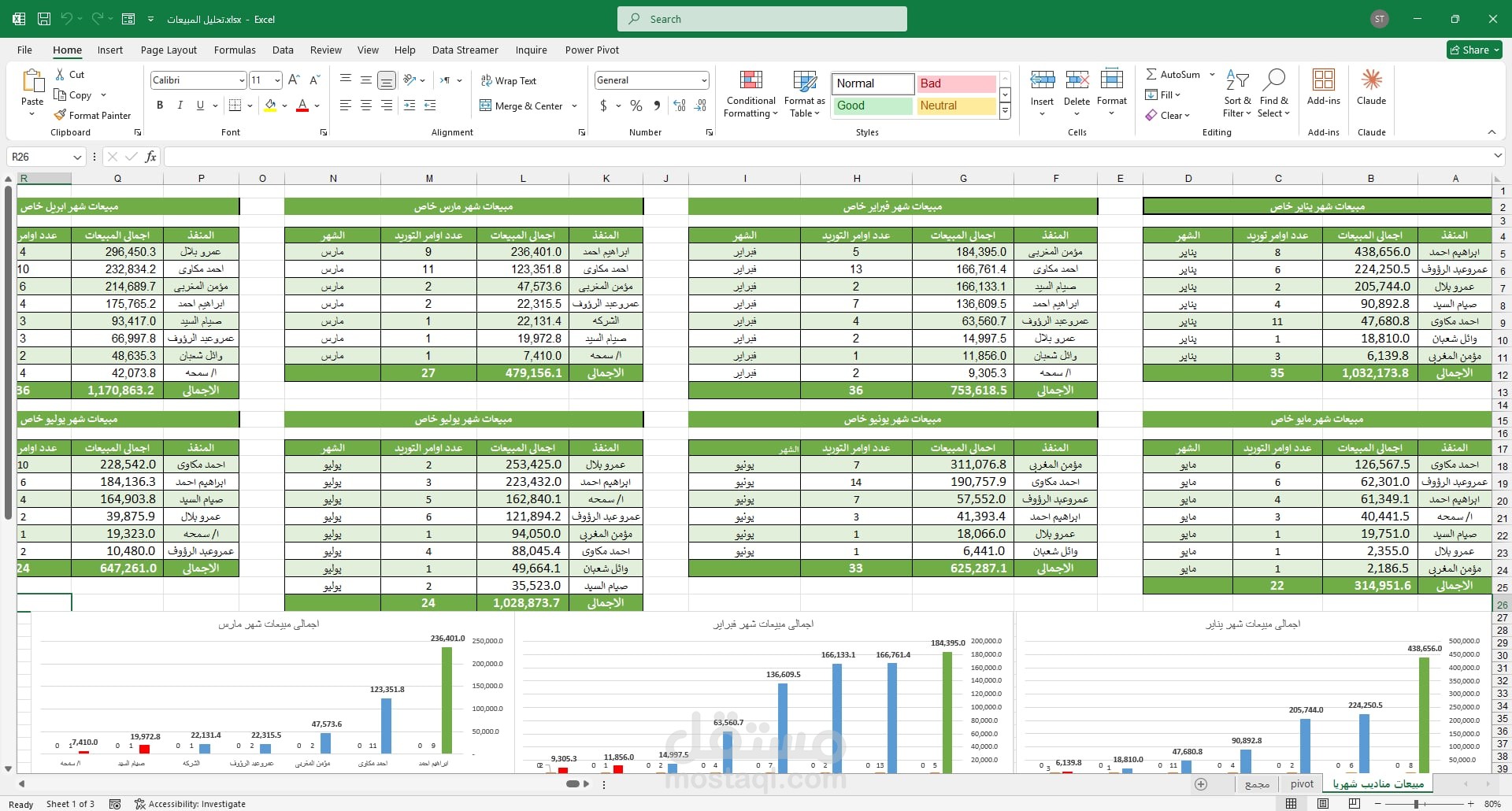Click the Paste clipboard icon
The height and width of the screenshot is (811, 1512).
pos(32,81)
